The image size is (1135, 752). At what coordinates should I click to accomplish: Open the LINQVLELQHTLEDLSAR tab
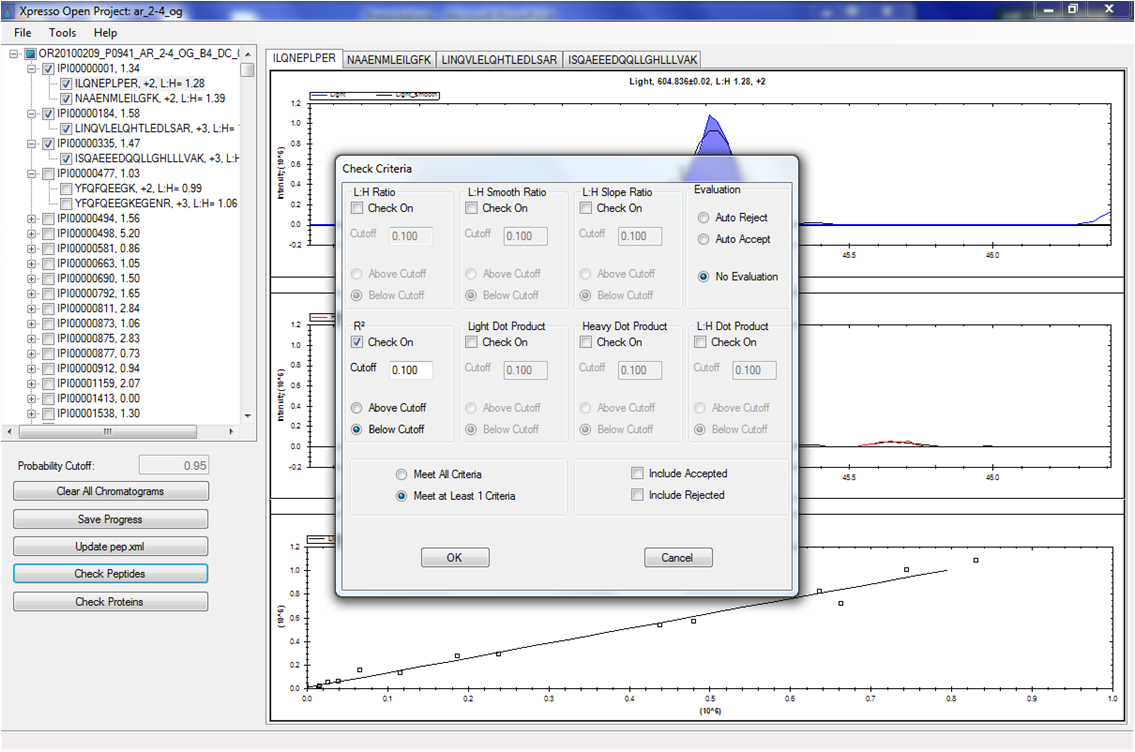(x=499, y=60)
